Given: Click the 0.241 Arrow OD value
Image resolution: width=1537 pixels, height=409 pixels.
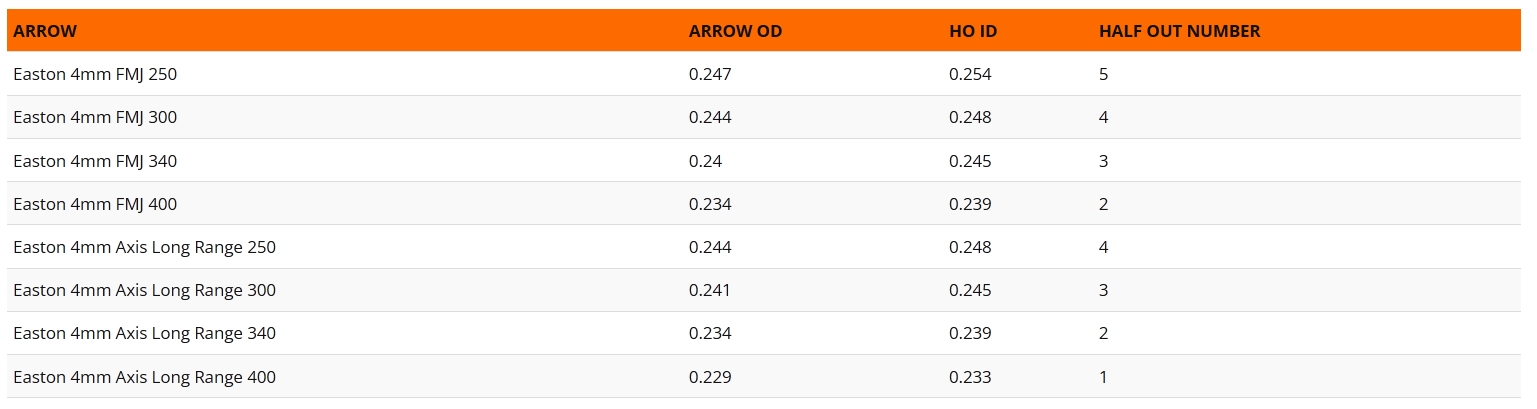Looking at the screenshot, I should (x=710, y=290).
